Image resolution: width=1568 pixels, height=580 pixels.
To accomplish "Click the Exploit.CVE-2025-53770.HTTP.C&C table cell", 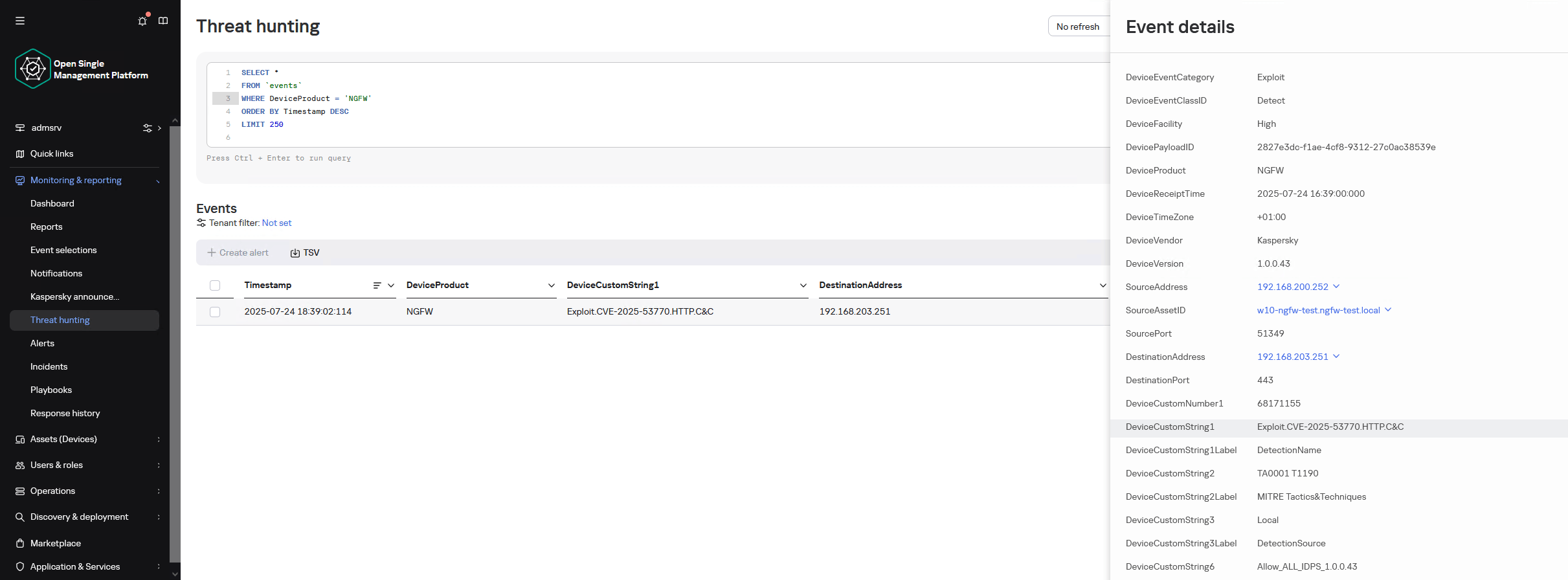I will point(640,311).
